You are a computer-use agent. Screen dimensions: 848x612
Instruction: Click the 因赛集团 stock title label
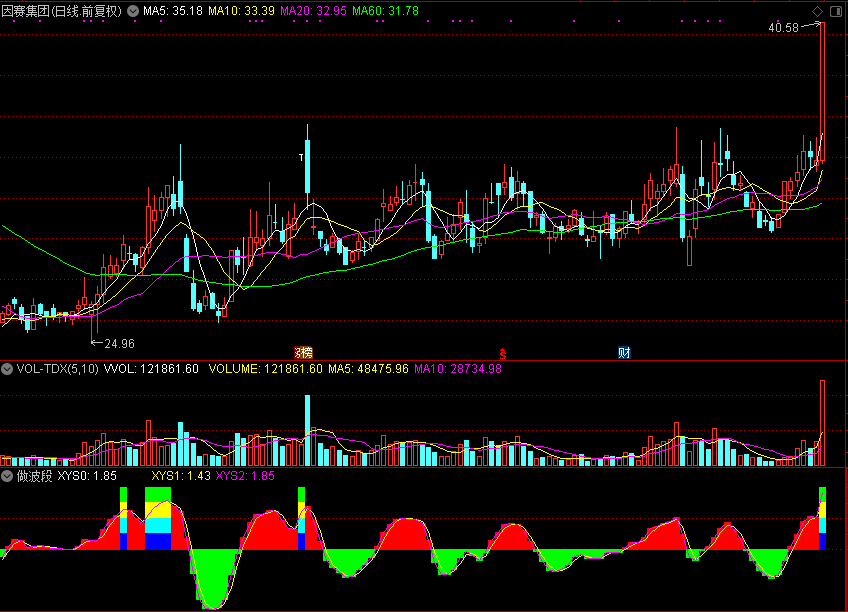(61, 11)
